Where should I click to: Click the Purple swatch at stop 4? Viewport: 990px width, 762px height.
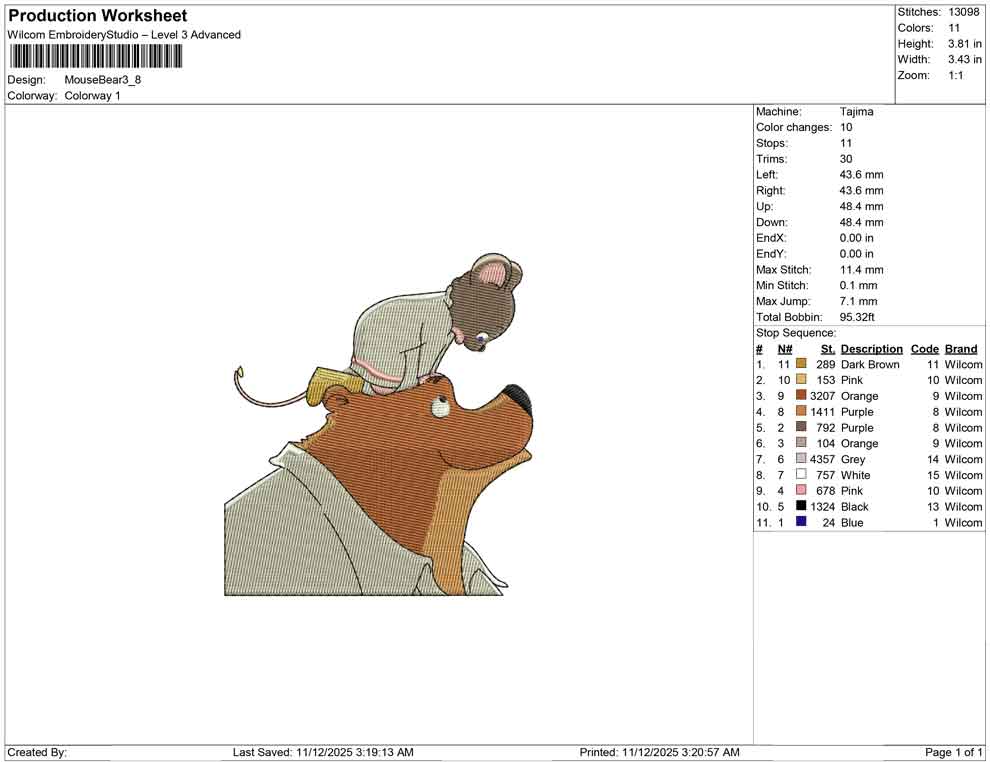coord(801,411)
